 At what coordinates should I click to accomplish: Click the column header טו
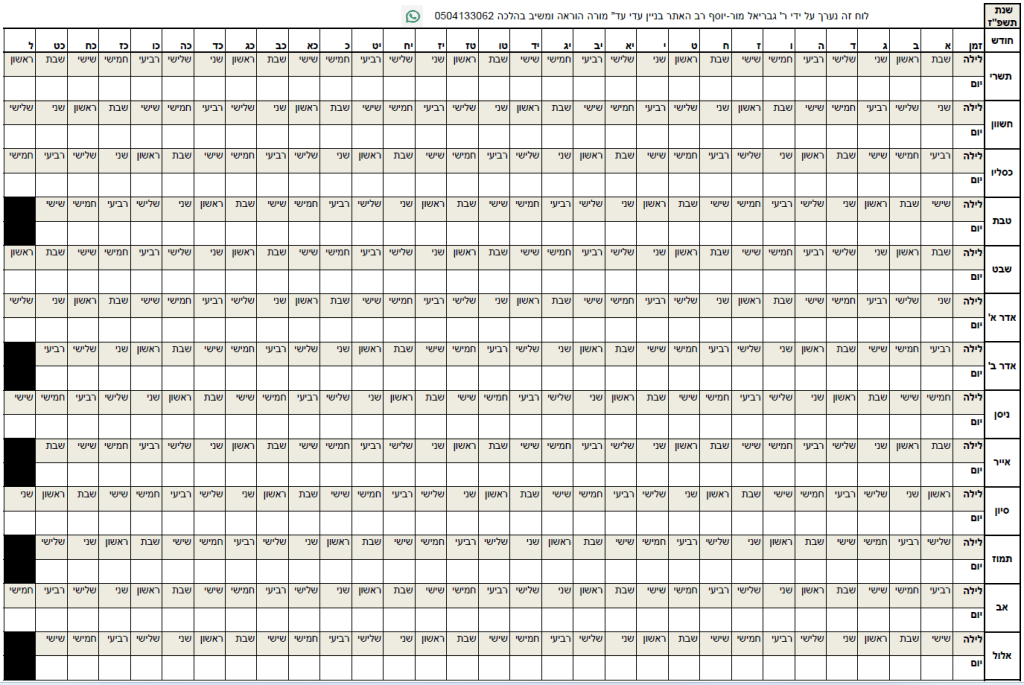coord(495,44)
